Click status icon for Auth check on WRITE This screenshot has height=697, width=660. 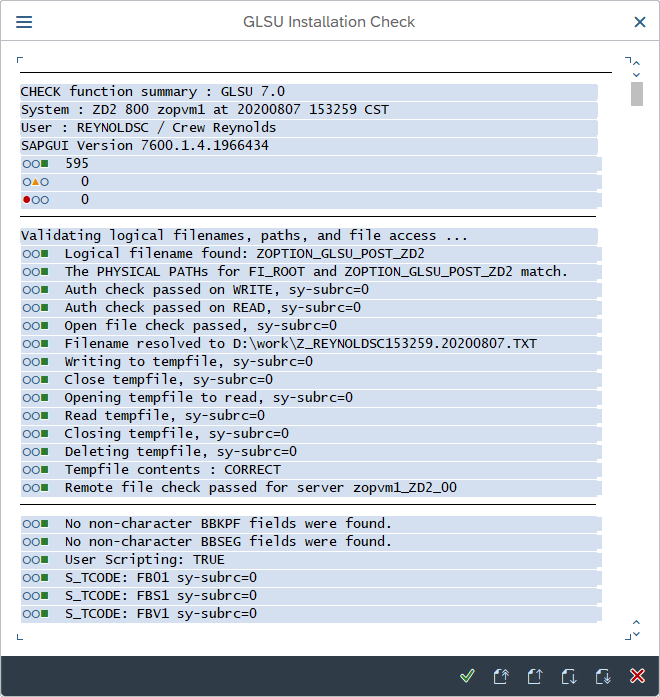point(36,290)
